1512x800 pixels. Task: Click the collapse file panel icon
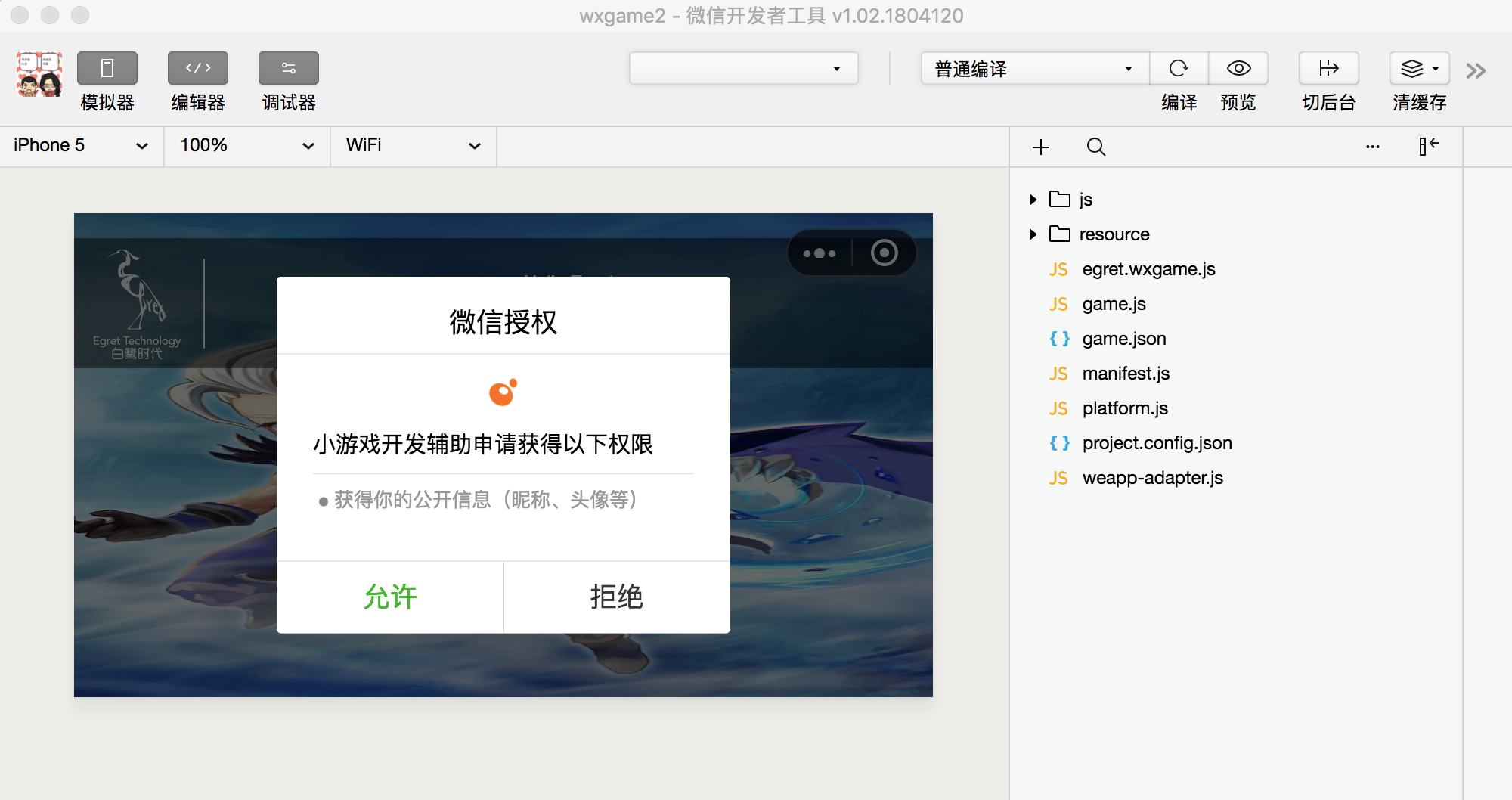(x=1428, y=146)
